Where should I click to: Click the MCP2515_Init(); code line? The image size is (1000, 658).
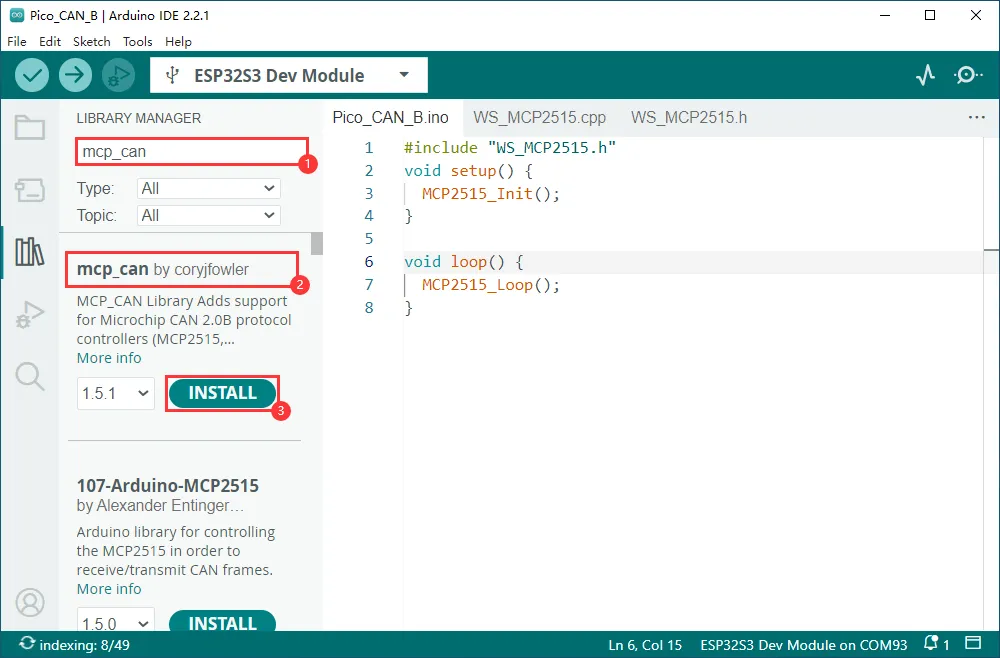pos(490,193)
